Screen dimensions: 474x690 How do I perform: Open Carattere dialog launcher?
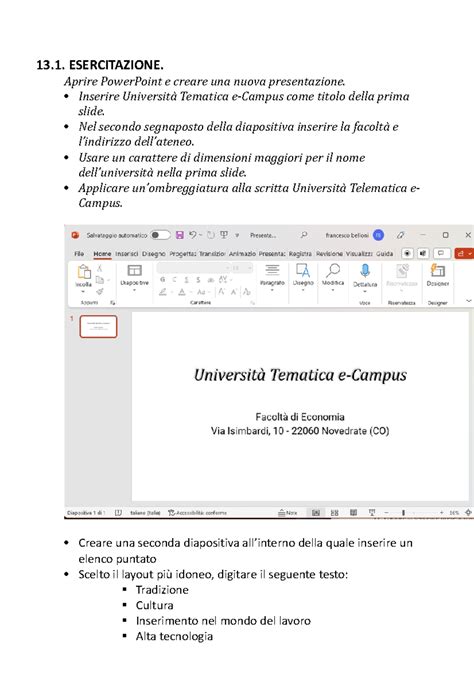253,303
